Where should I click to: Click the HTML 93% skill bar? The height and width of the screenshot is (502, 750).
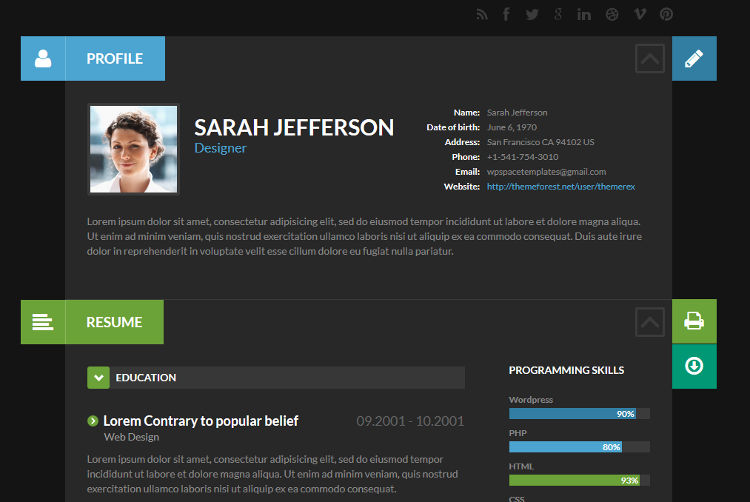pyautogui.click(x=579, y=480)
